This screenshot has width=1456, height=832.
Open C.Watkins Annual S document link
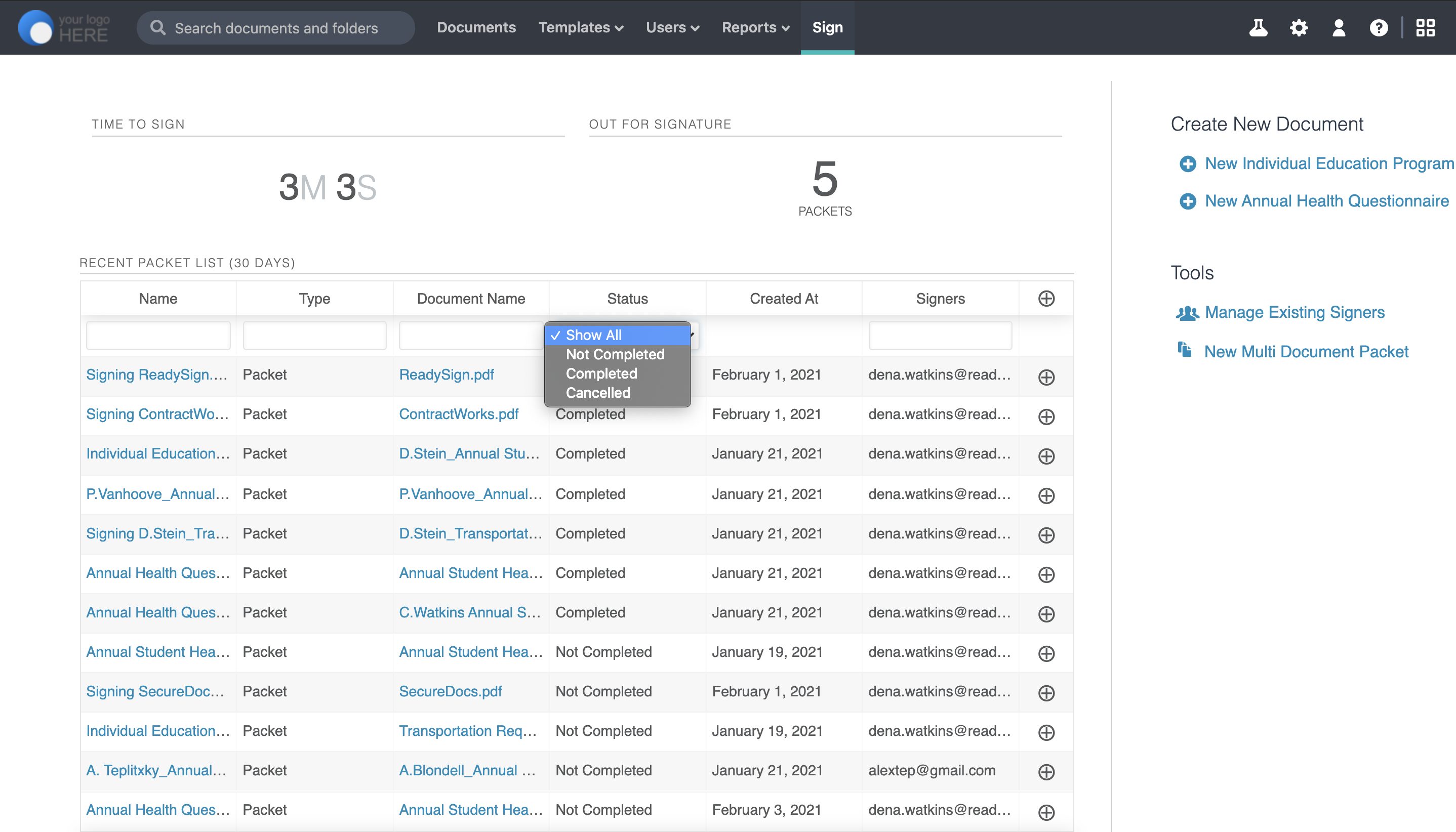tap(469, 612)
